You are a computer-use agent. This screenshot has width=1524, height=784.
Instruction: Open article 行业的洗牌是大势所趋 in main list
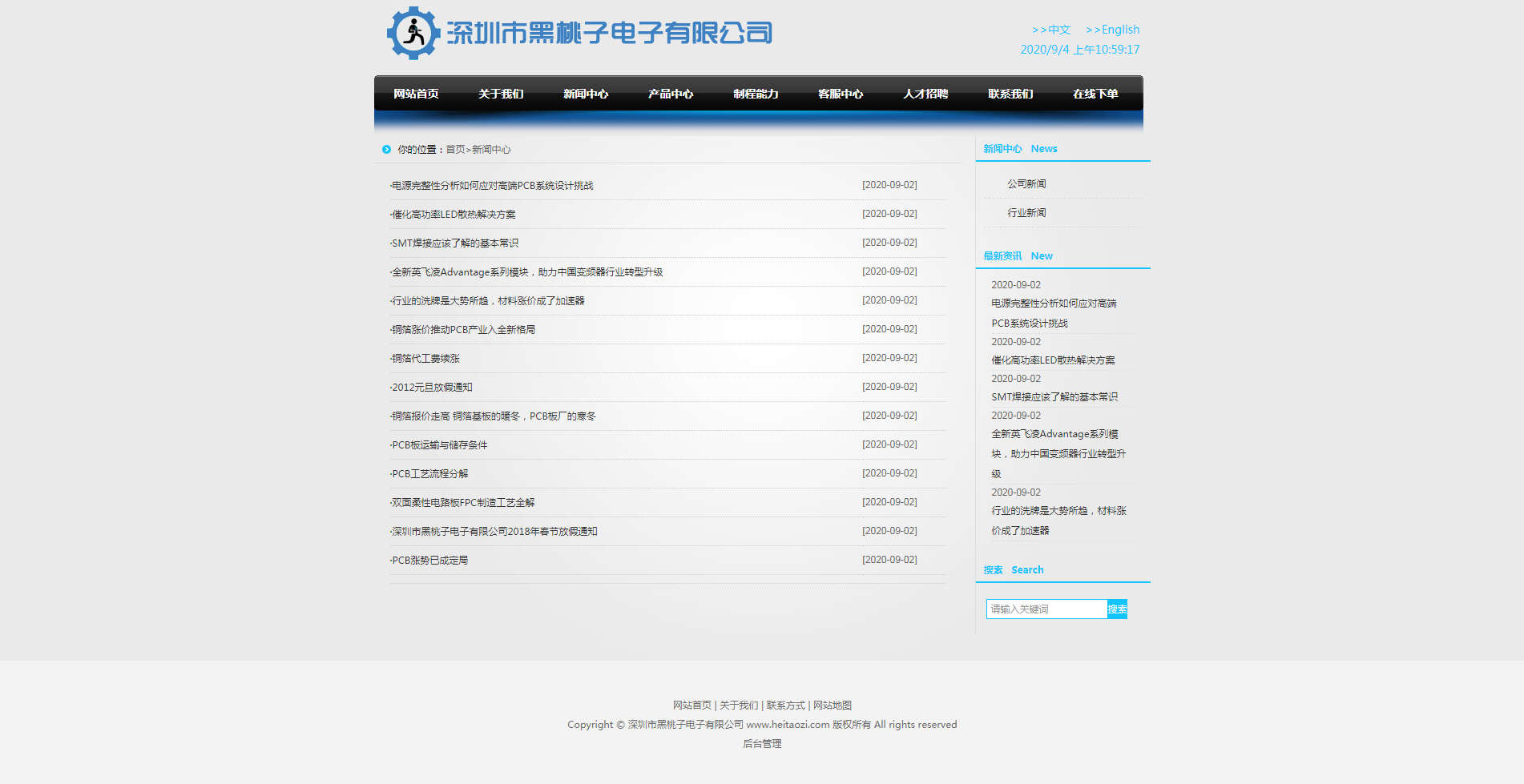[488, 301]
